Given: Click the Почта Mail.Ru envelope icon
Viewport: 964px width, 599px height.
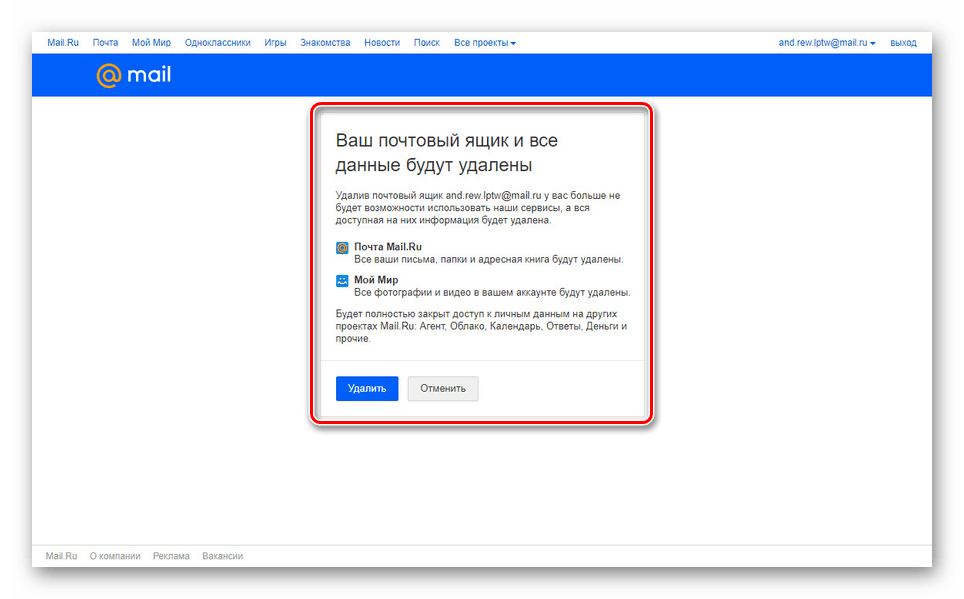Looking at the screenshot, I should click(x=342, y=247).
